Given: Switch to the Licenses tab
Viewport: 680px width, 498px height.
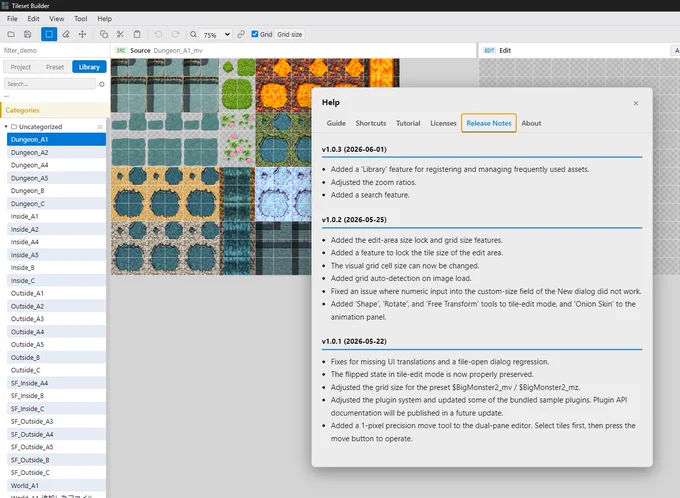Looking at the screenshot, I should (443, 123).
